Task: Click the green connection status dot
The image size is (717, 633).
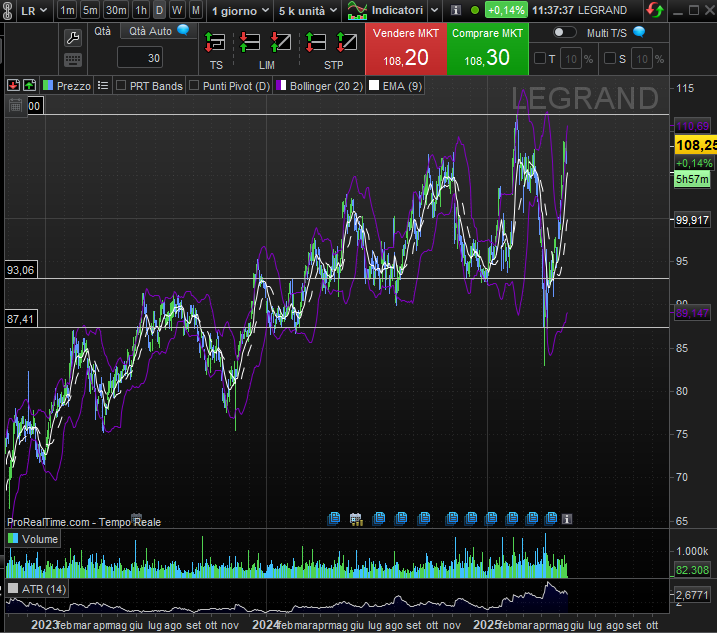Action: tap(475, 10)
